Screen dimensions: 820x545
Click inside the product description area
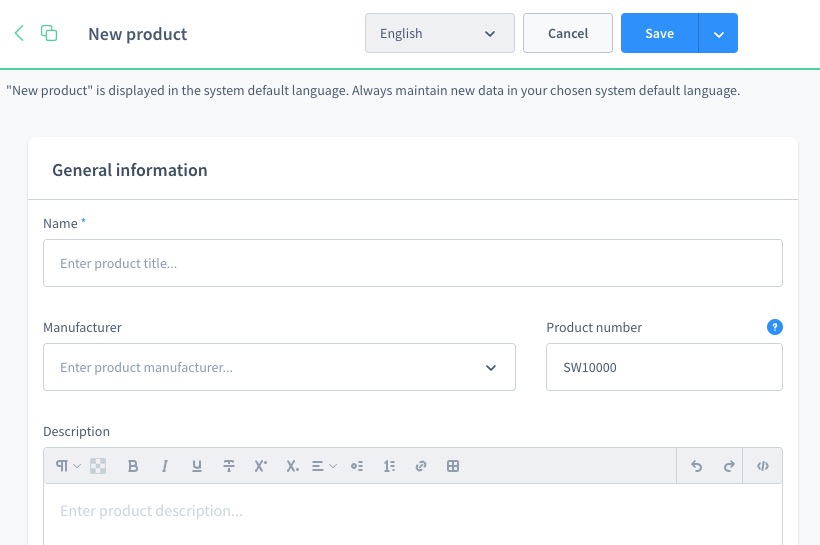point(413,514)
